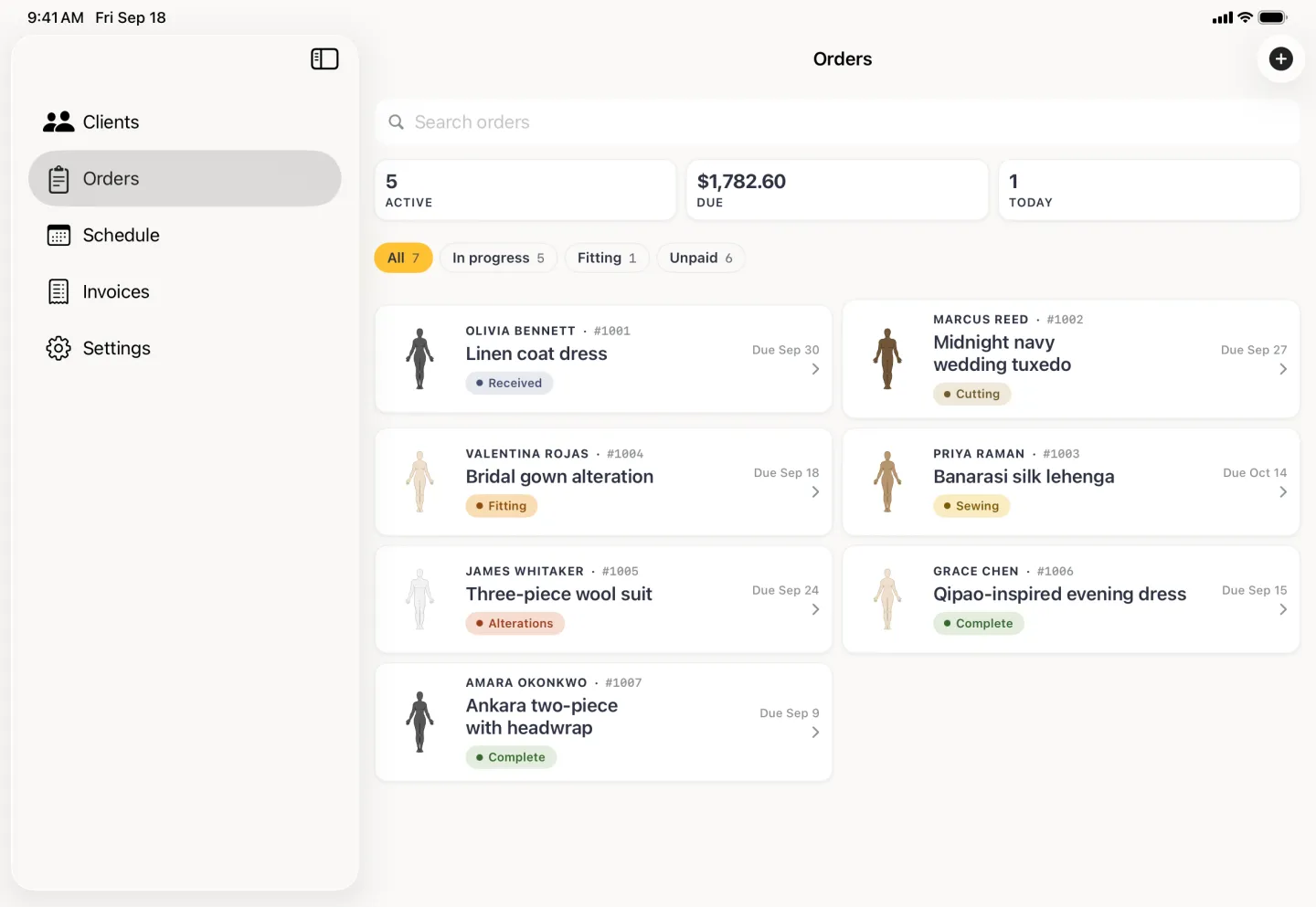This screenshot has height=907, width=1316.
Task: Click the Due Sep 15 date
Action: [1255, 591]
